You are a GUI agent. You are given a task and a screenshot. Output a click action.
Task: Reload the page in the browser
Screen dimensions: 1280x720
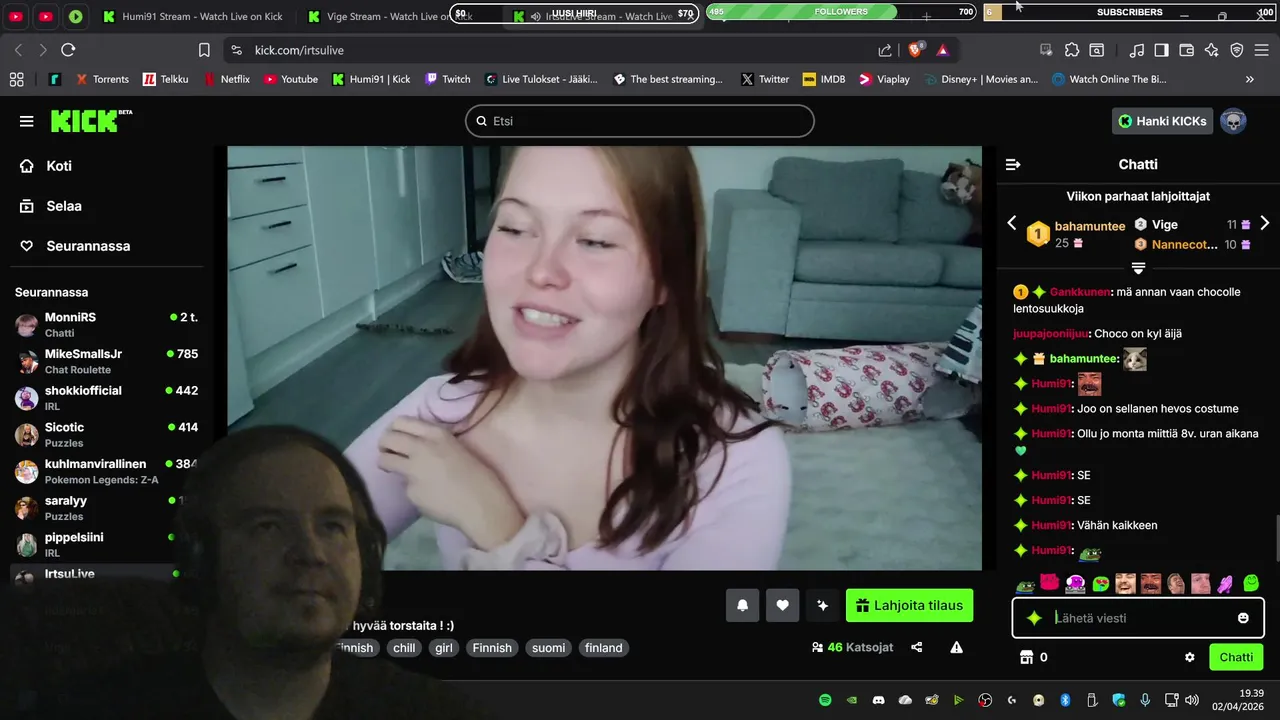point(68,50)
